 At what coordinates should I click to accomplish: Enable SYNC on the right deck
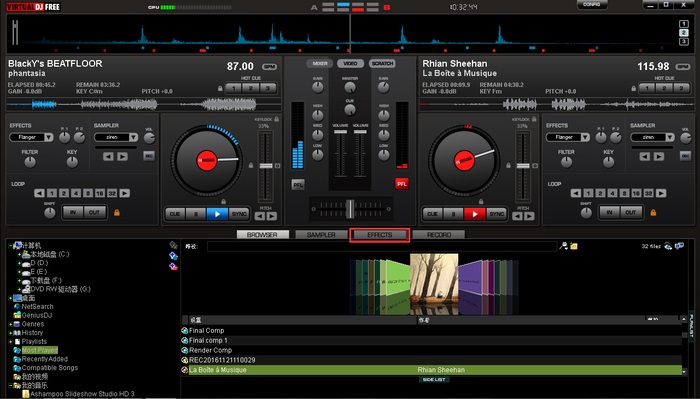click(x=496, y=214)
